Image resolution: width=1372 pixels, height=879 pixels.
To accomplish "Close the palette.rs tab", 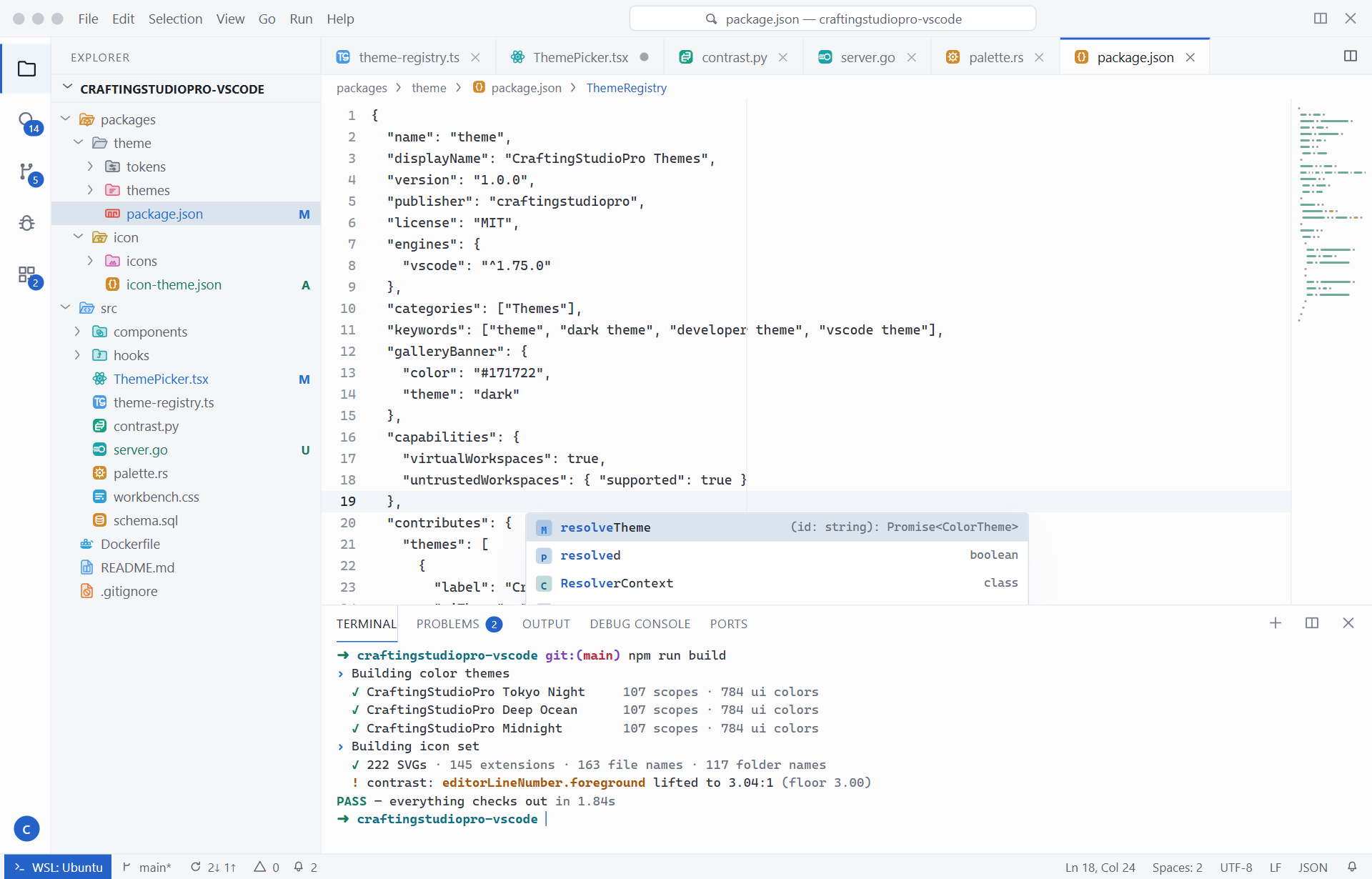I will [1040, 57].
